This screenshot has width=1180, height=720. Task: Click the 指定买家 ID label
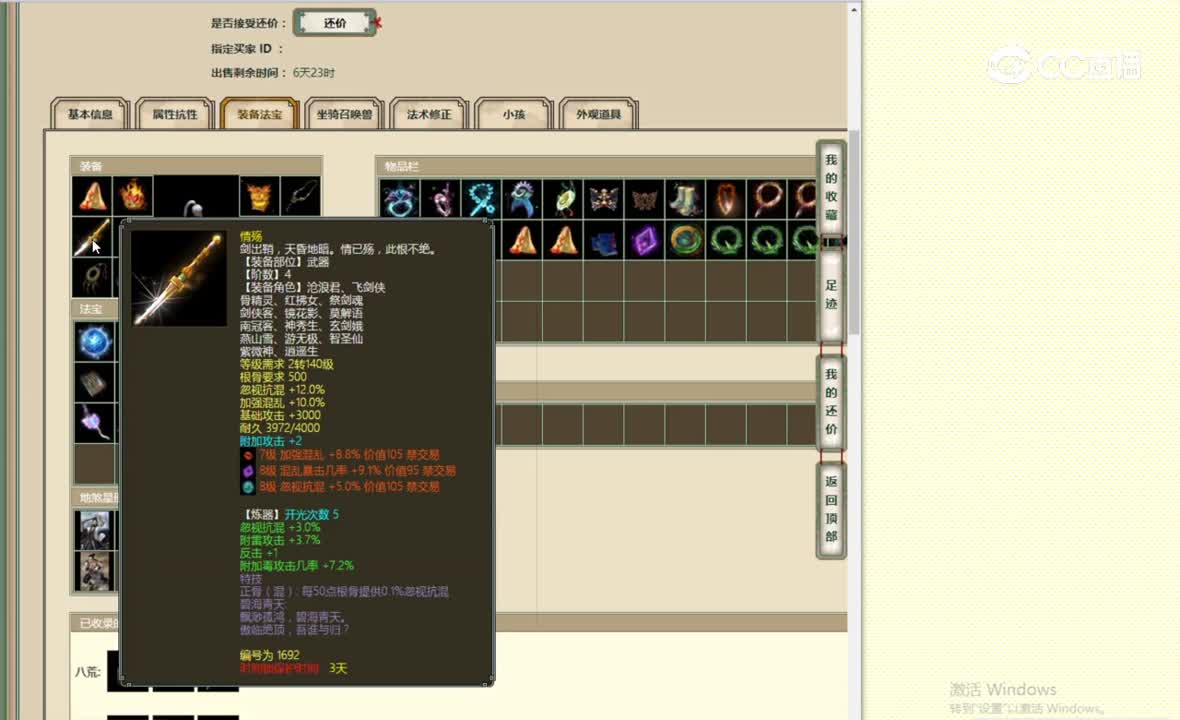point(247,49)
